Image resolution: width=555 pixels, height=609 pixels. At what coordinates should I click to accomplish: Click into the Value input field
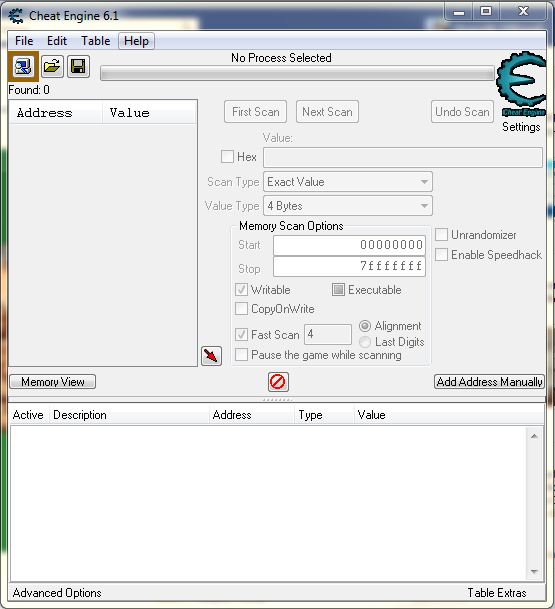click(403, 157)
